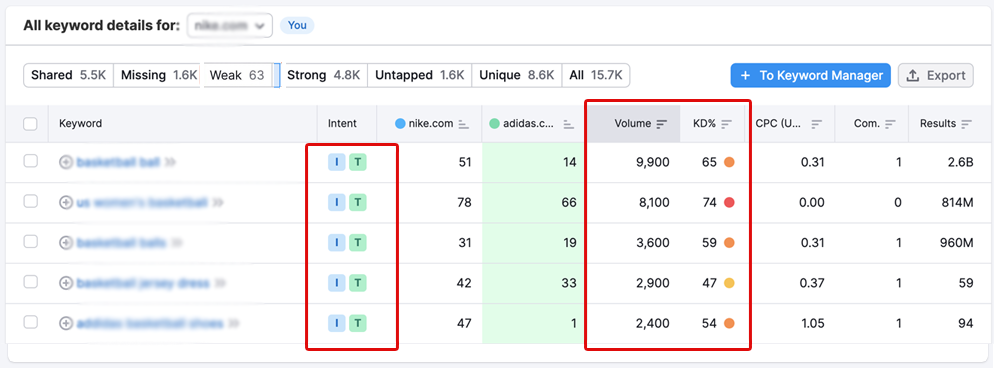The image size is (994, 368).
Task: Tick the checkbox for the 8,100 volume row
Action: [x=30, y=202]
